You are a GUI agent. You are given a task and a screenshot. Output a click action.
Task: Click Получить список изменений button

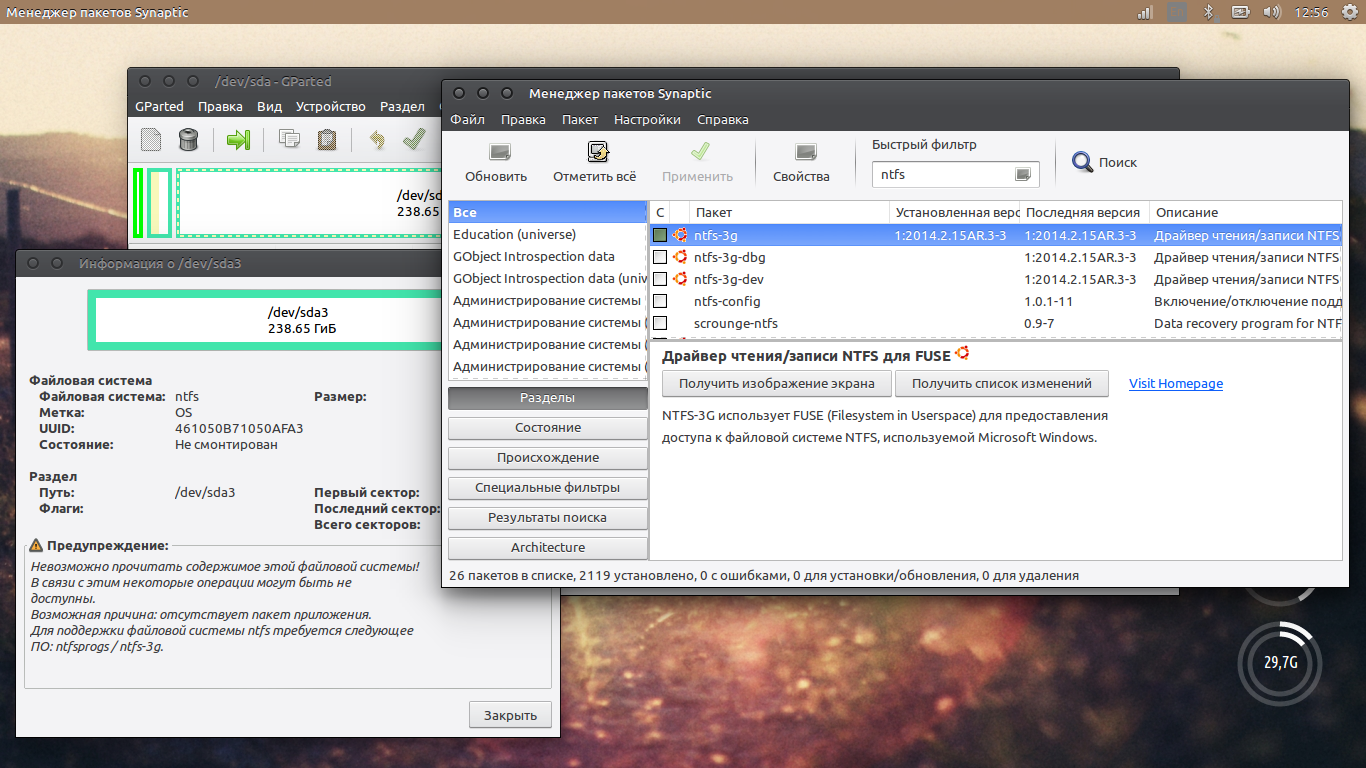tap(1001, 383)
